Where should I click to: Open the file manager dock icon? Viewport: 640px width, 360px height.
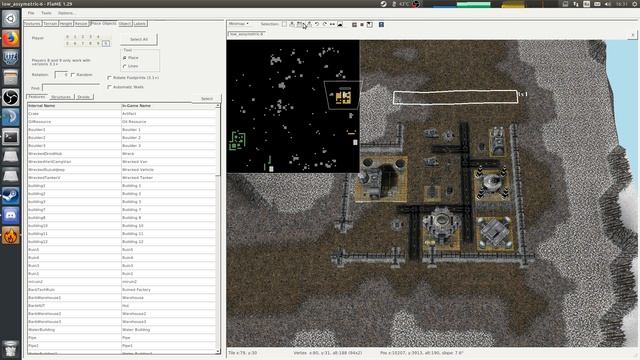click(11, 78)
